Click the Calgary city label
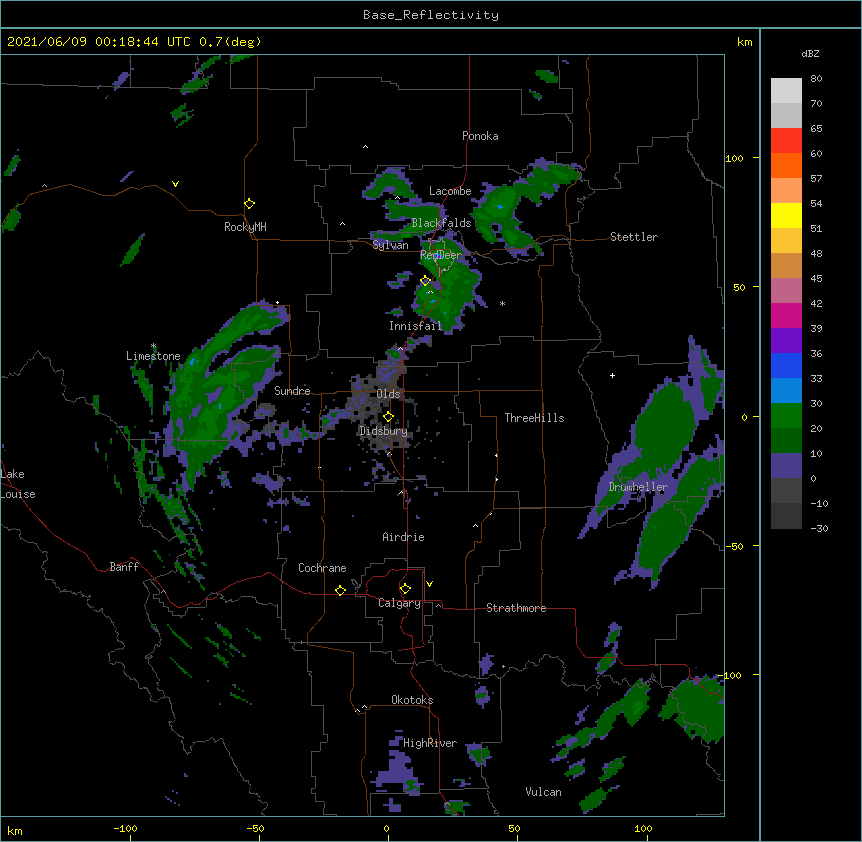 coord(399,603)
